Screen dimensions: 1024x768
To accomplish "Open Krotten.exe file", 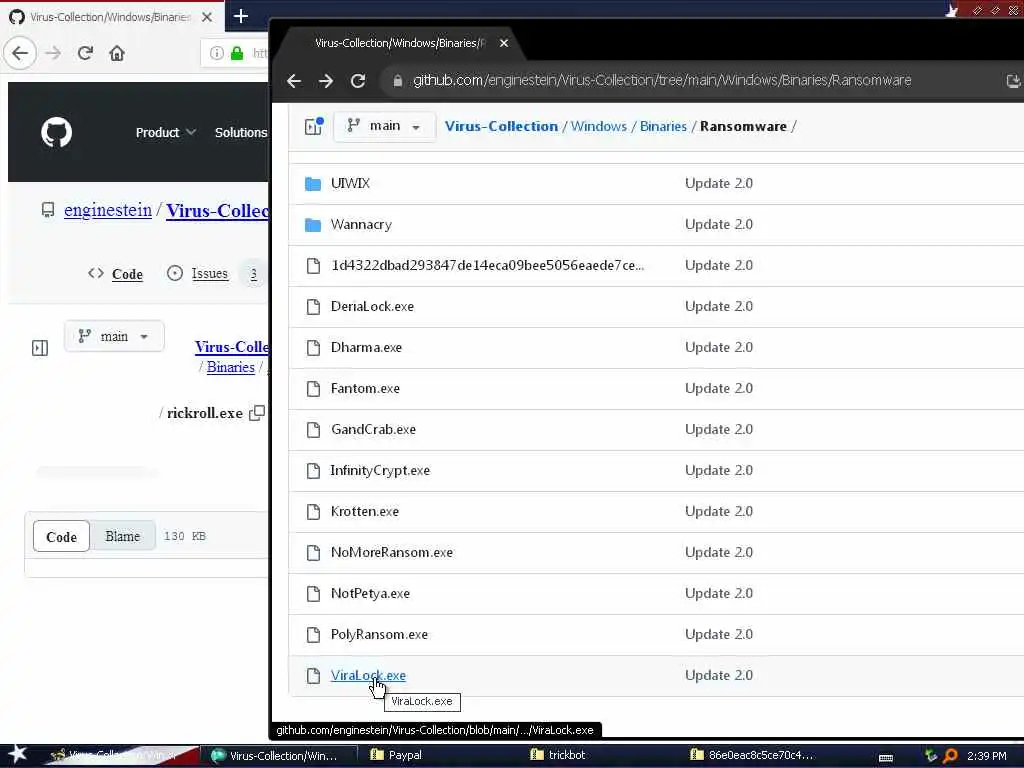I will (x=364, y=511).
